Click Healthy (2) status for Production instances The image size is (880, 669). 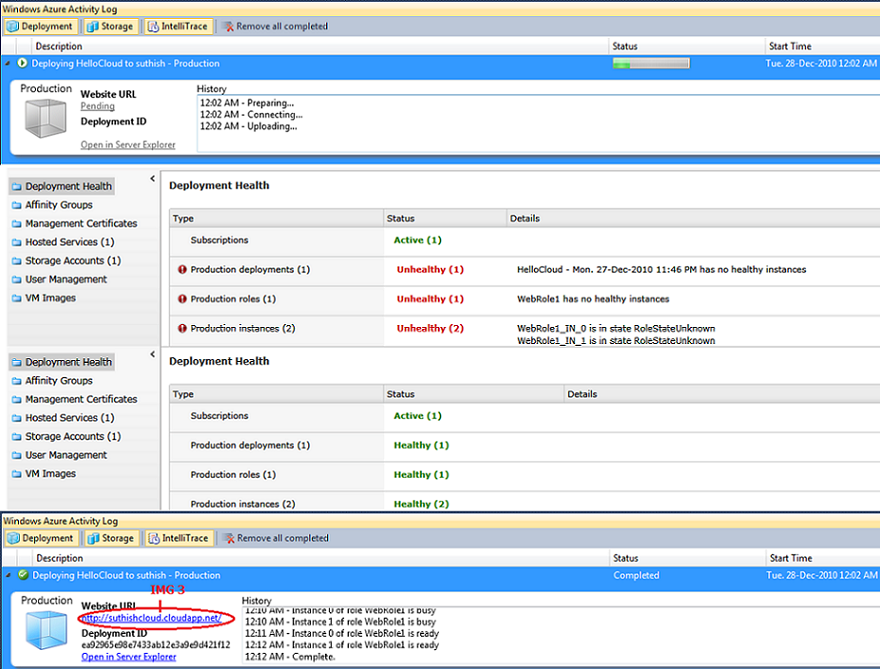click(421, 503)
